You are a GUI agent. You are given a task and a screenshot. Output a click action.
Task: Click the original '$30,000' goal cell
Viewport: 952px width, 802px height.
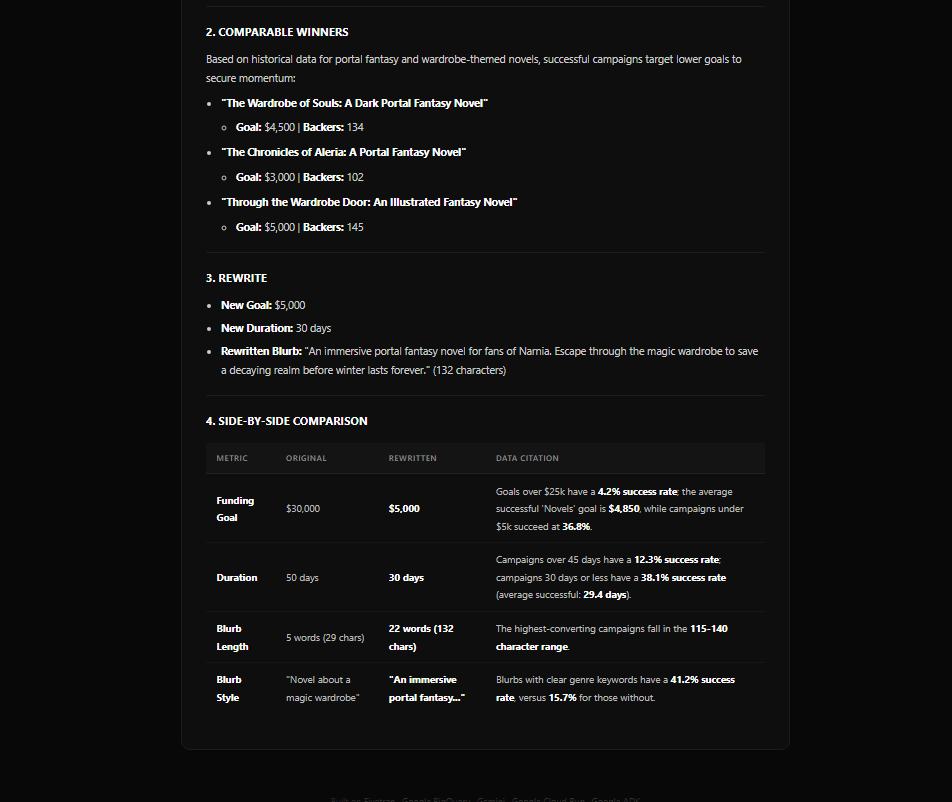303,509
